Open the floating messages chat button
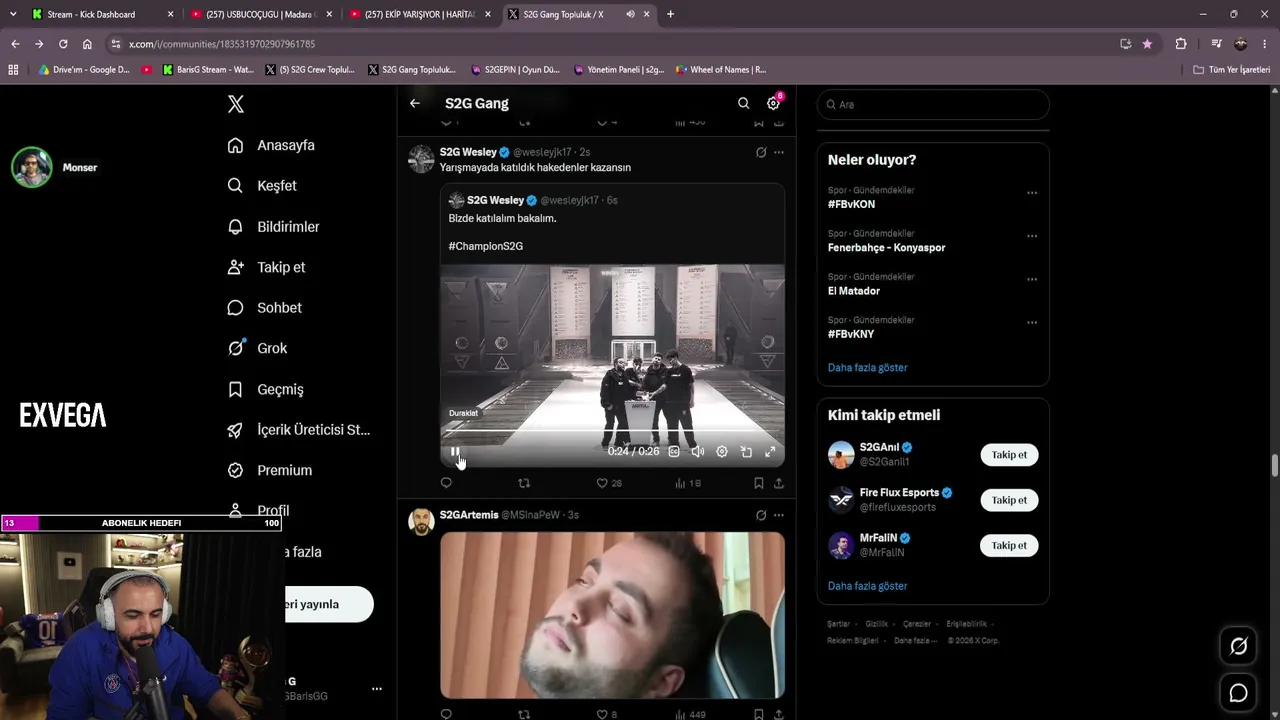This screenshot has width=1280, height=720. pyautogui.click(x=1238, y=692)
